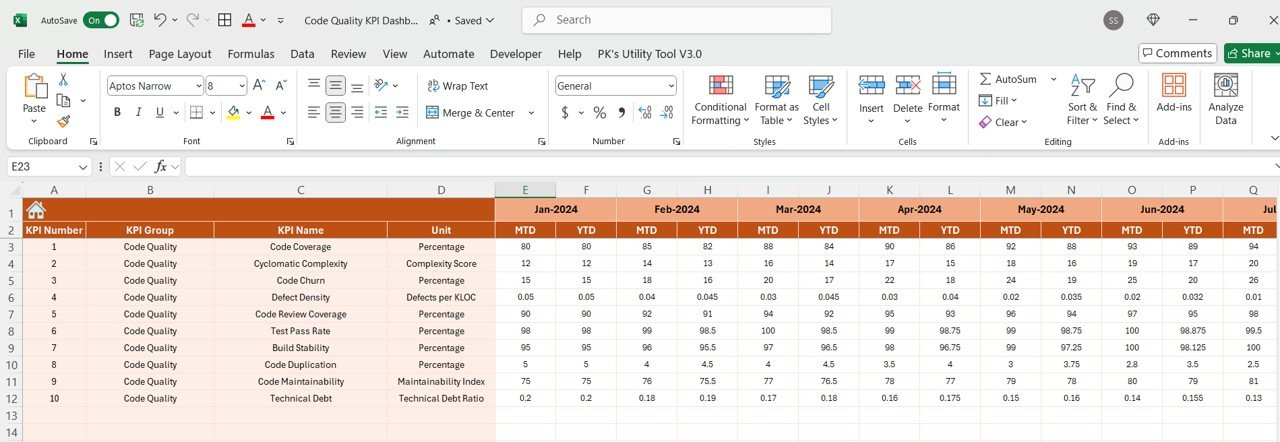
Task: Open PK's Utility Tool V3.0 tab
Action: (x=649, y=54)
